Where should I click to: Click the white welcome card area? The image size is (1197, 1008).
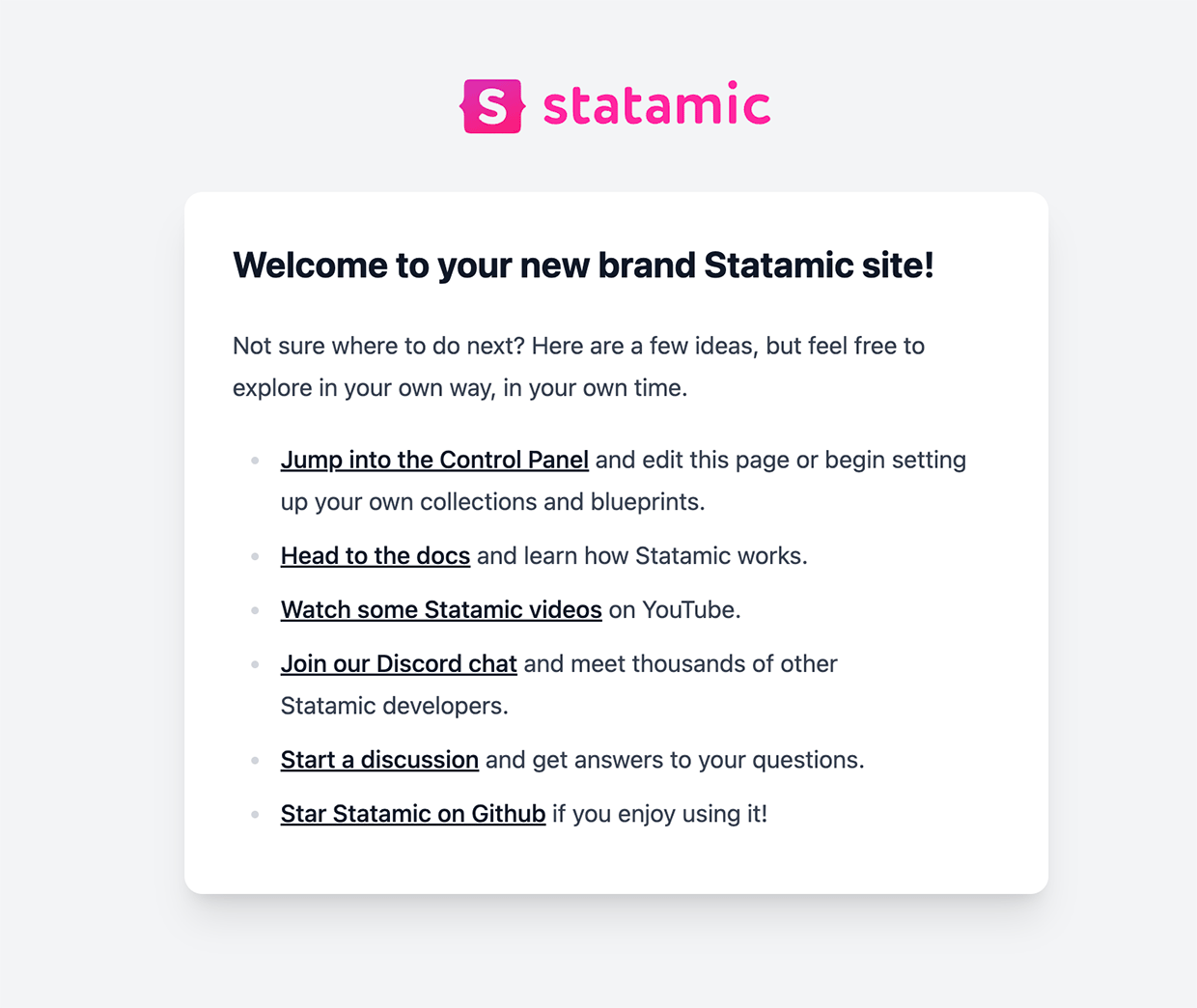(x=617, y=859)
